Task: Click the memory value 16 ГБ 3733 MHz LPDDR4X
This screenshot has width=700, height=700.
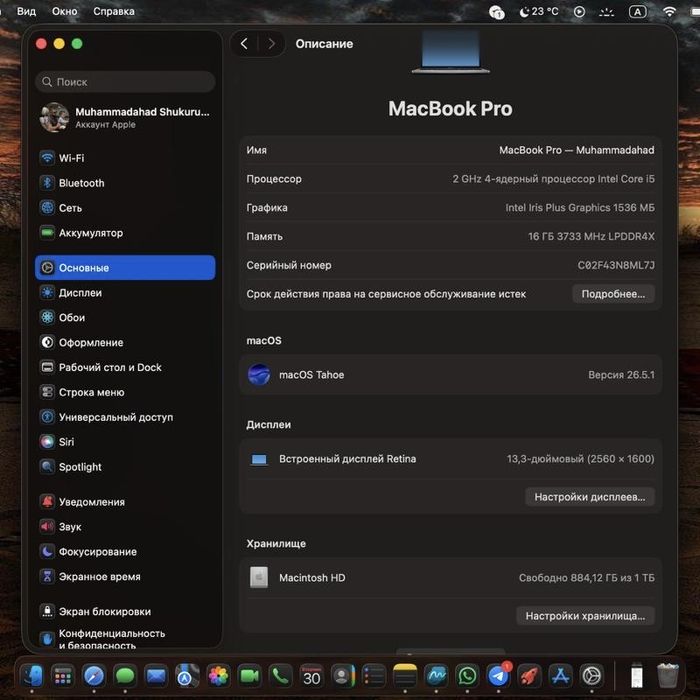Action: pos(592,237)
